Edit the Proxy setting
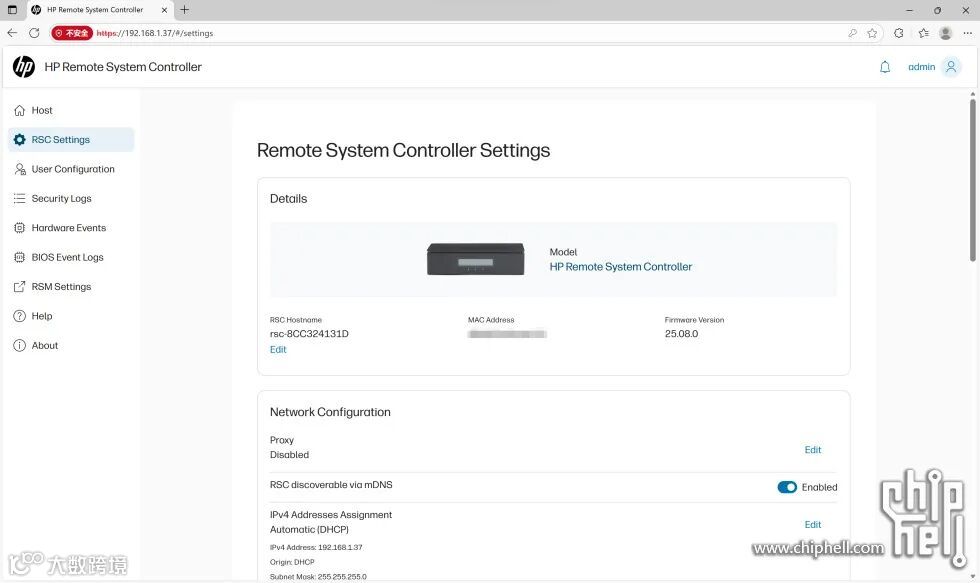The width and height of the screenshot is (980, 583). coord(812,449)
